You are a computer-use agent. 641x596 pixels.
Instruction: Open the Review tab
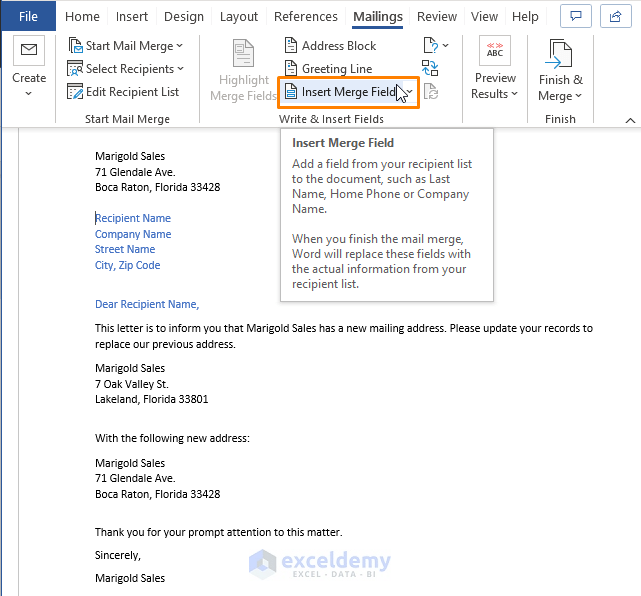[437, 16]
